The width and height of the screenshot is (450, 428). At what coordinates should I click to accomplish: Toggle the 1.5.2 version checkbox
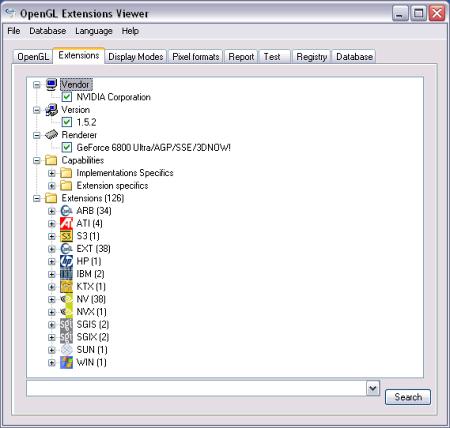click(67, 122)
